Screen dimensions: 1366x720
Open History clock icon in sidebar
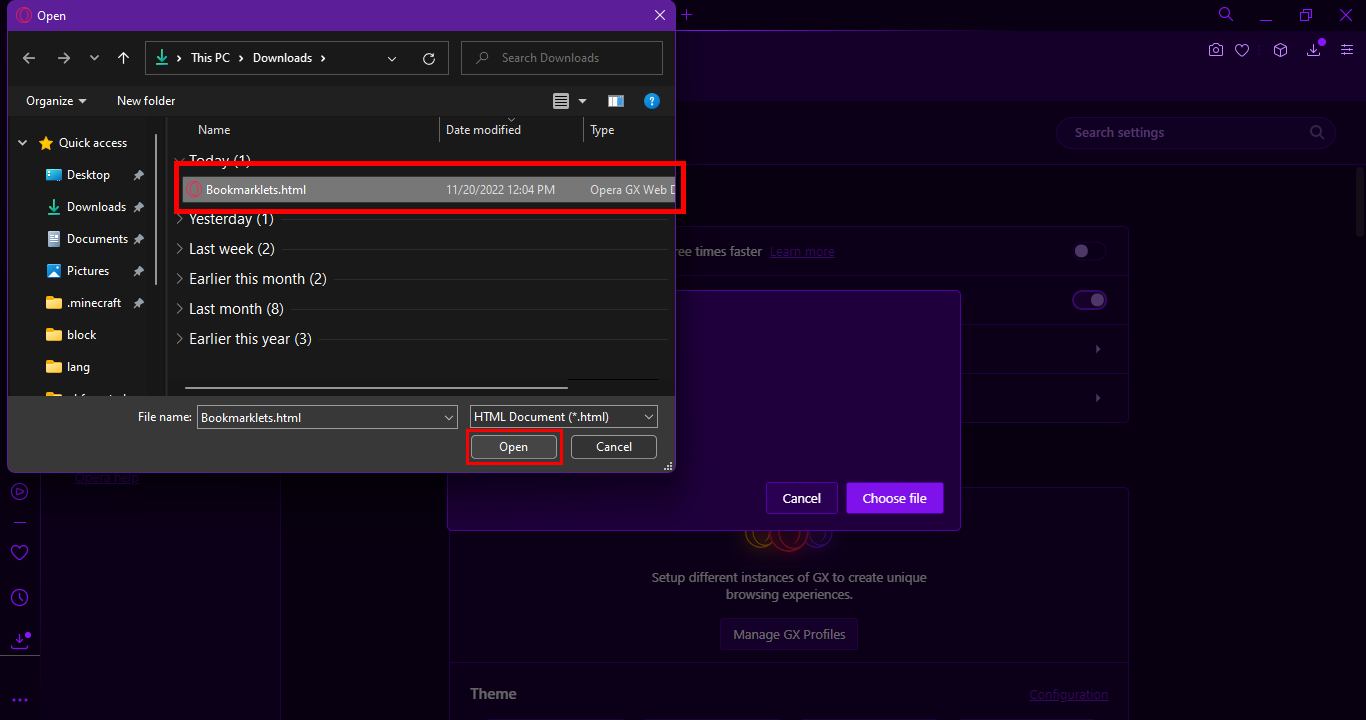(19, 598)
